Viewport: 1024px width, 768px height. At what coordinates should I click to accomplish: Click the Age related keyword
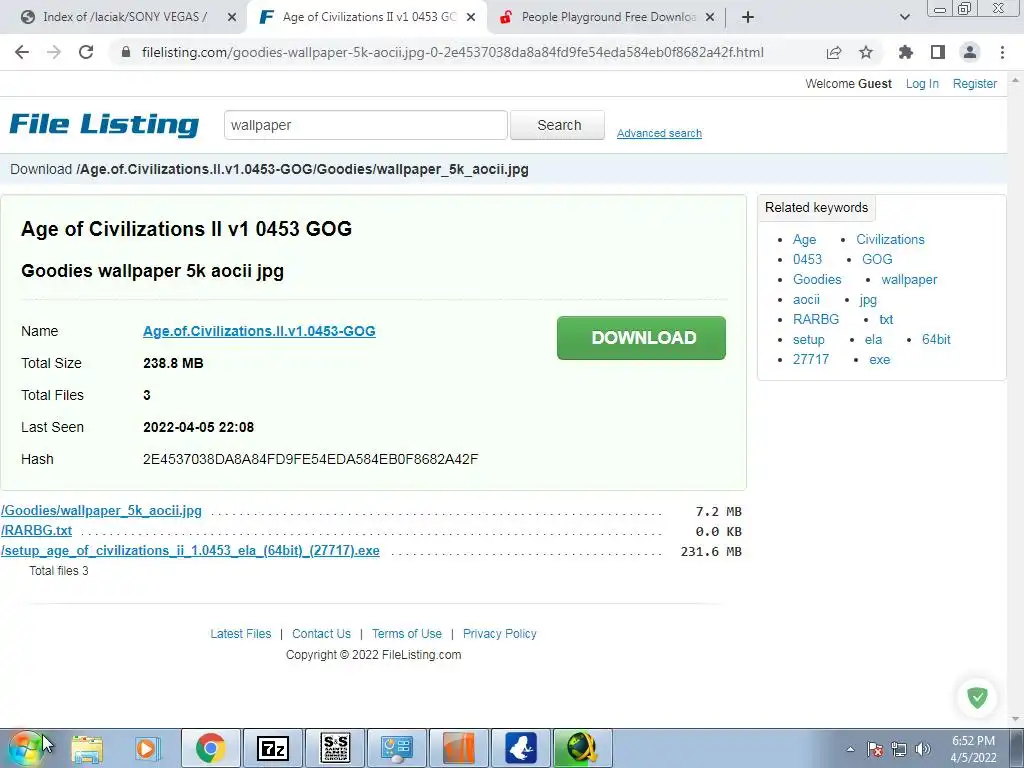(805, 240)
